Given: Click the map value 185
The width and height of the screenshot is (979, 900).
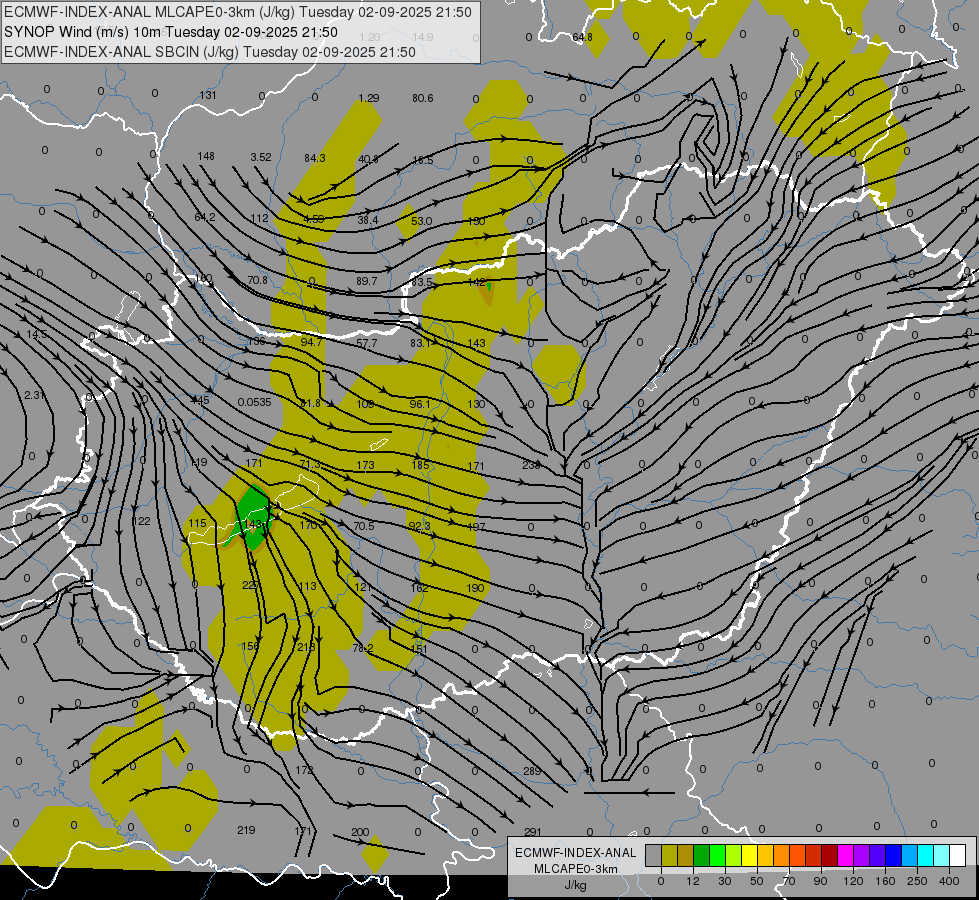Looking at the screenshot, I should (421, 465).
